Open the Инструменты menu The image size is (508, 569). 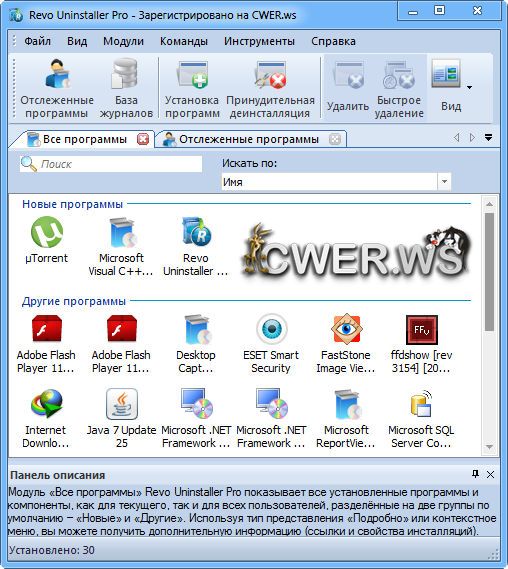[259, 41]
